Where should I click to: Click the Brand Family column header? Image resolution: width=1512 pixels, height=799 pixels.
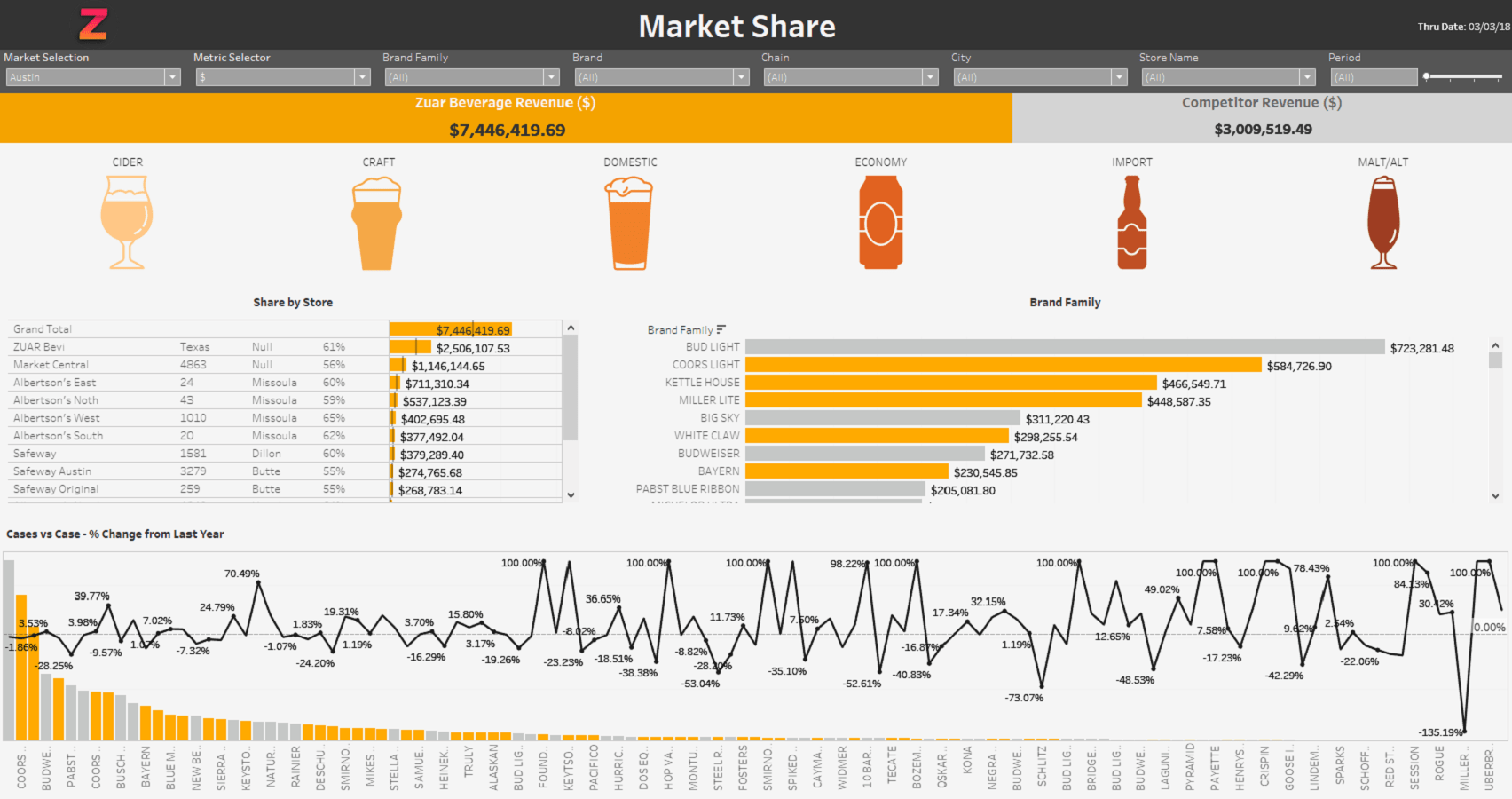coord(680,329)
